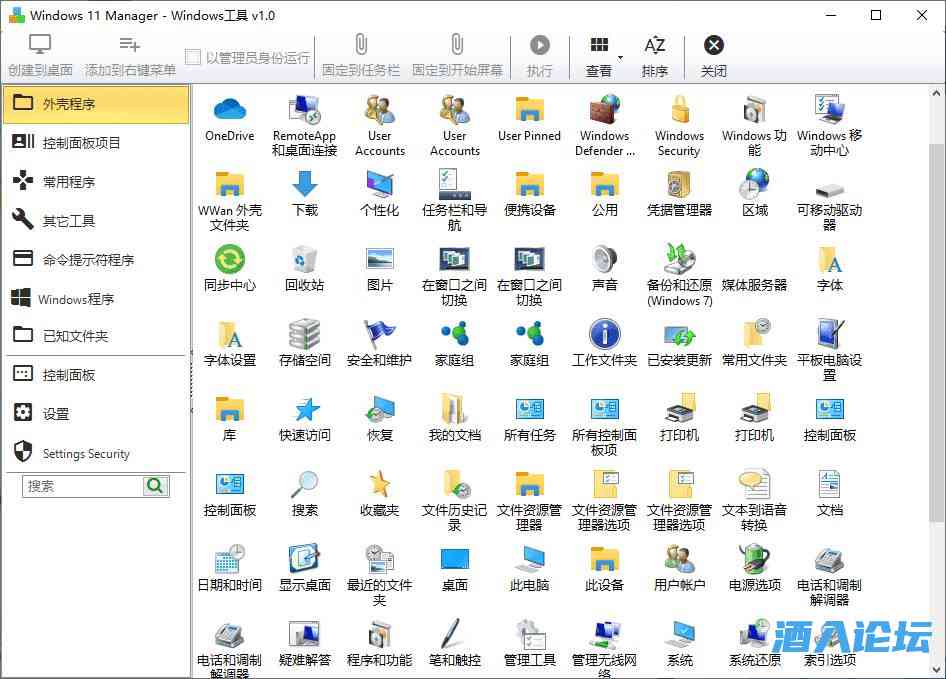
Task: Click the green search magnifier button
Action: pos(156,486)
